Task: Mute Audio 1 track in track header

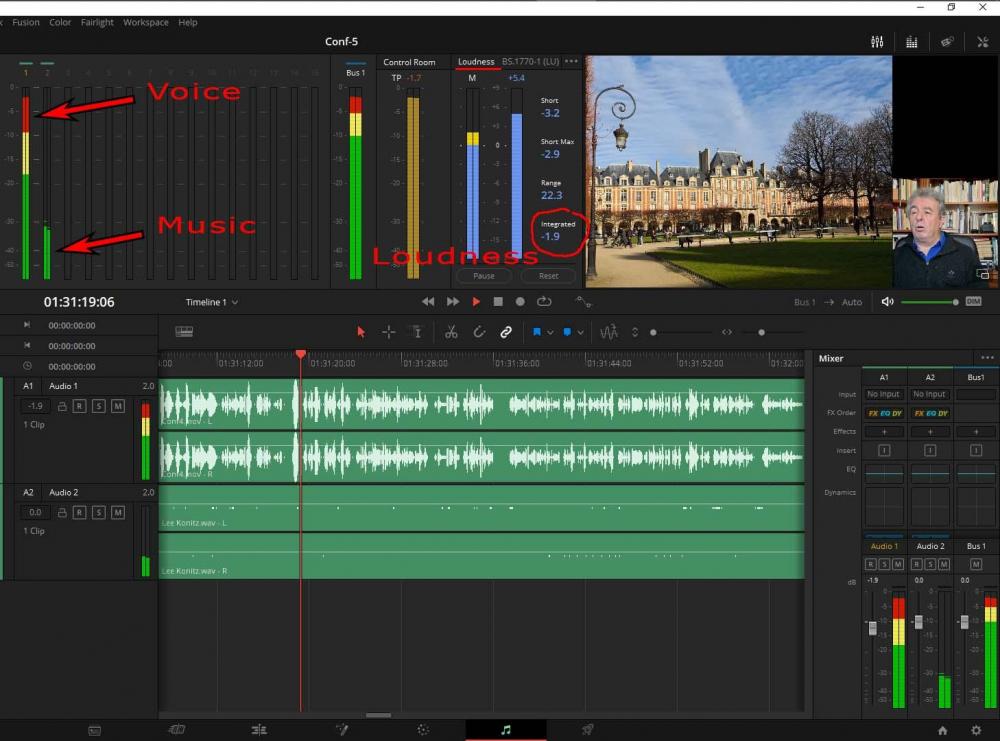Action: pyautogui.click(x=118, y=406)
